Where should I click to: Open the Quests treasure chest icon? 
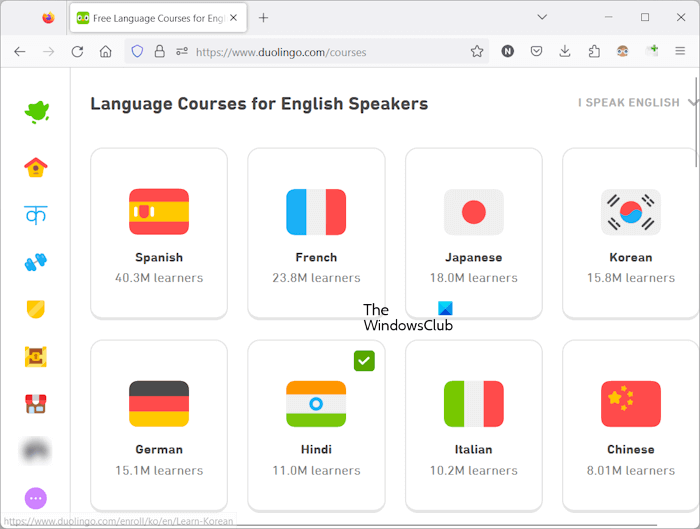point(36,357)
